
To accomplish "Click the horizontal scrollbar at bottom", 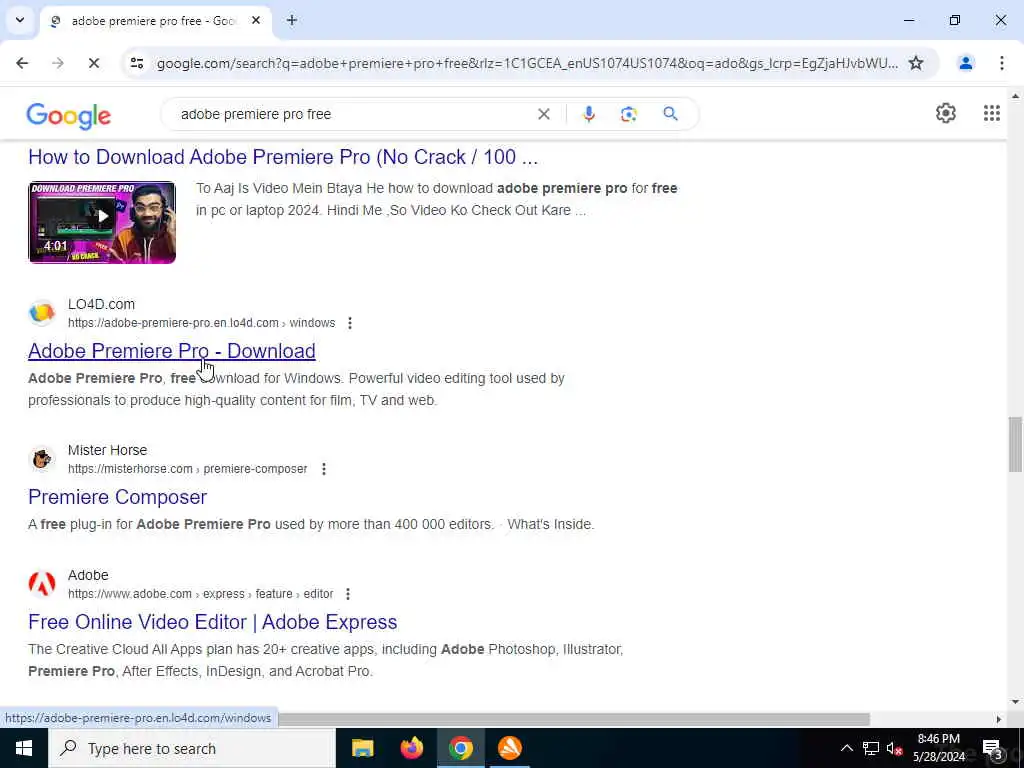I will click(x=573, y=719).
